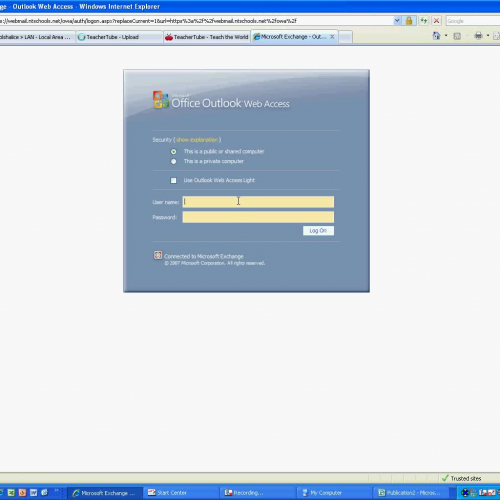500x500 pixels.
Task: Click the Print icon in command bar
Action: click(x=478, y=36)
